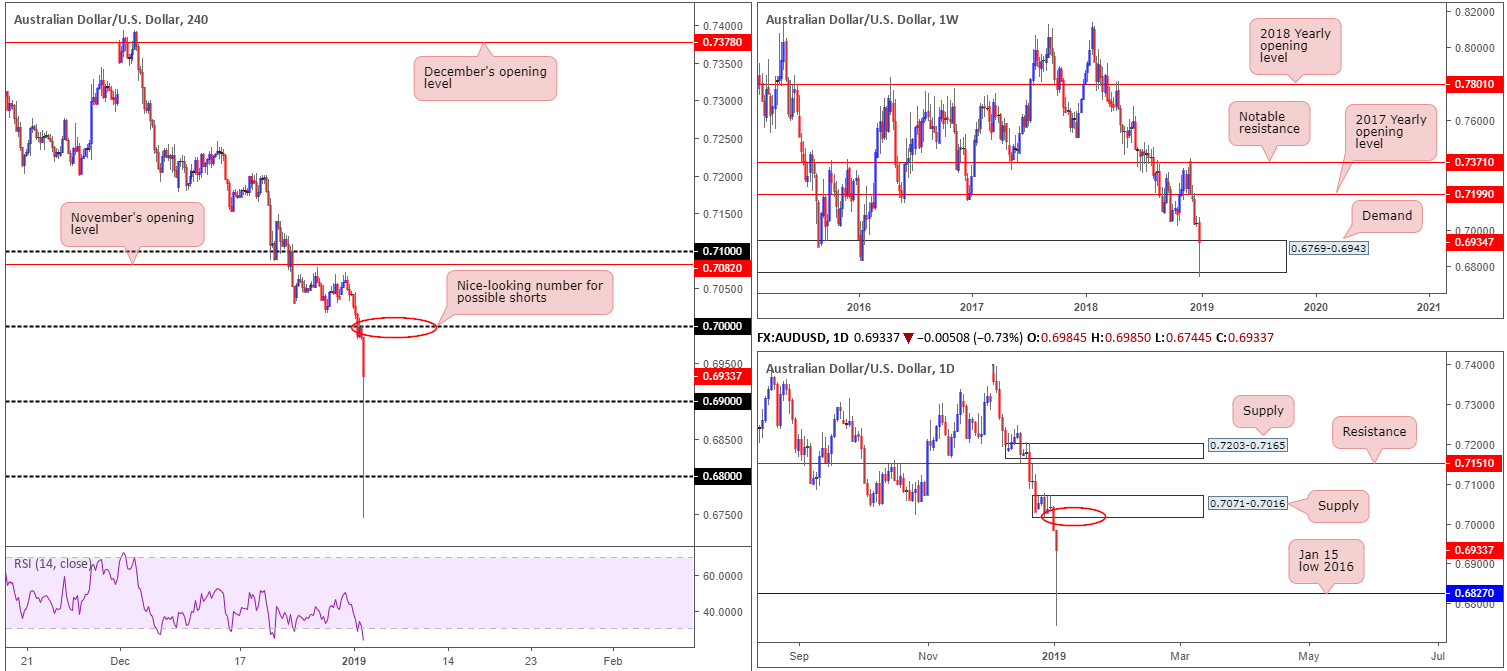The width and height of the screenshot is (1507, 671).
Task: Click the 0.82000 value on weekly axis
Action: pyautogui.click(x=1474, y=11)
